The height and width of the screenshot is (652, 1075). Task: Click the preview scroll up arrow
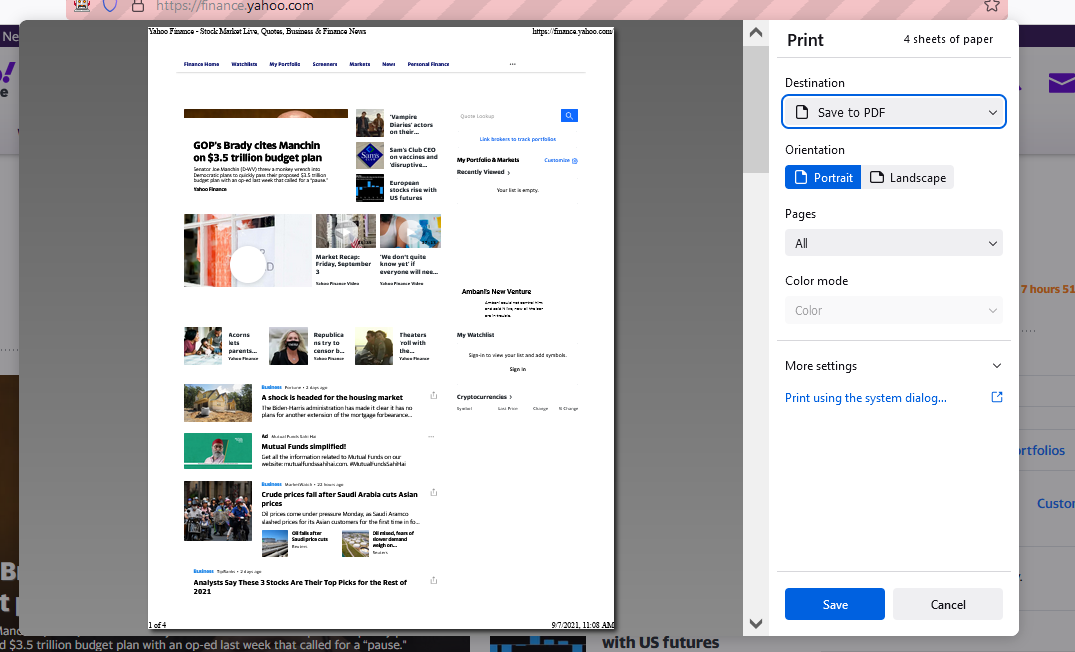[756, 32]
